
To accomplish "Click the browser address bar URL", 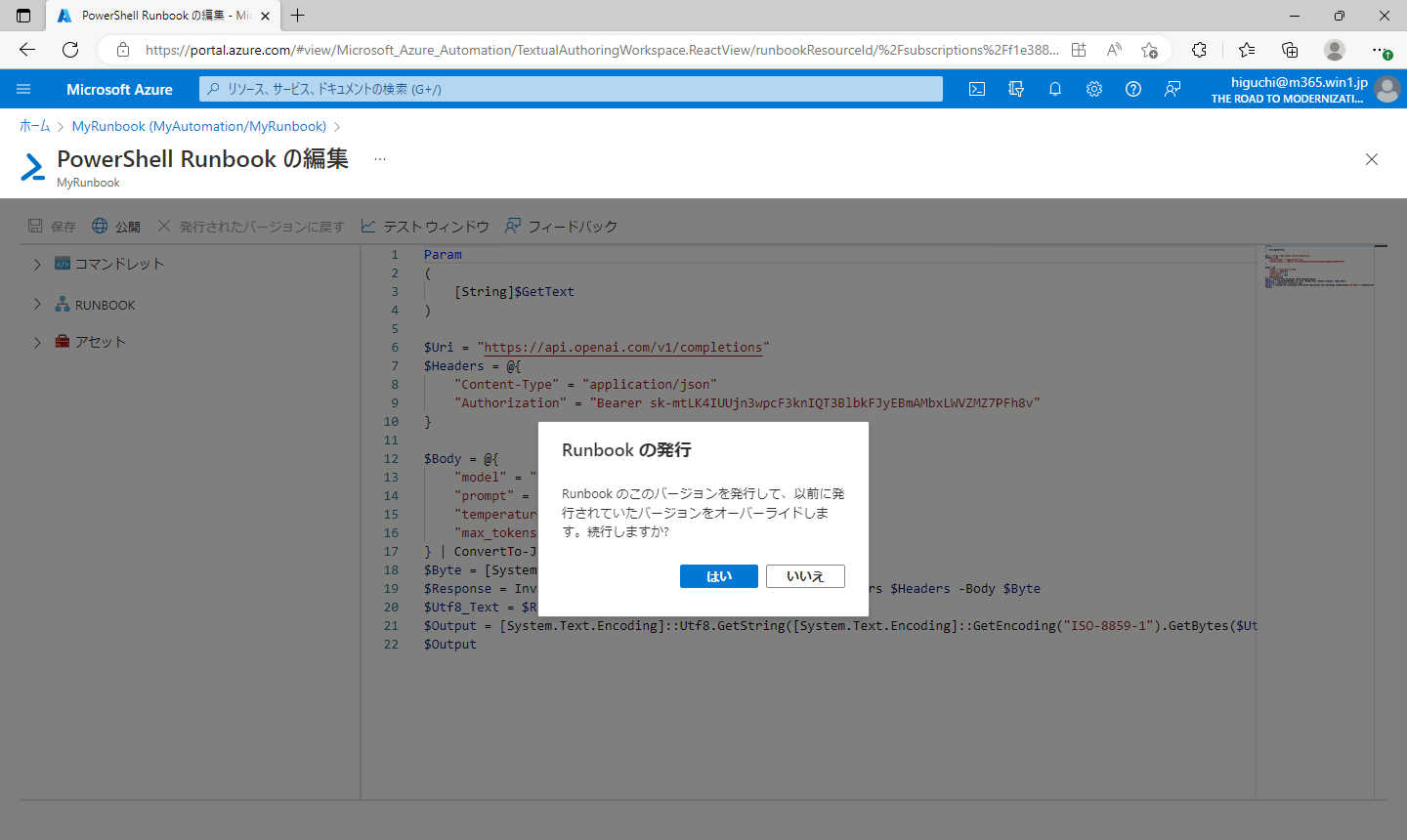I will [602, 50].
